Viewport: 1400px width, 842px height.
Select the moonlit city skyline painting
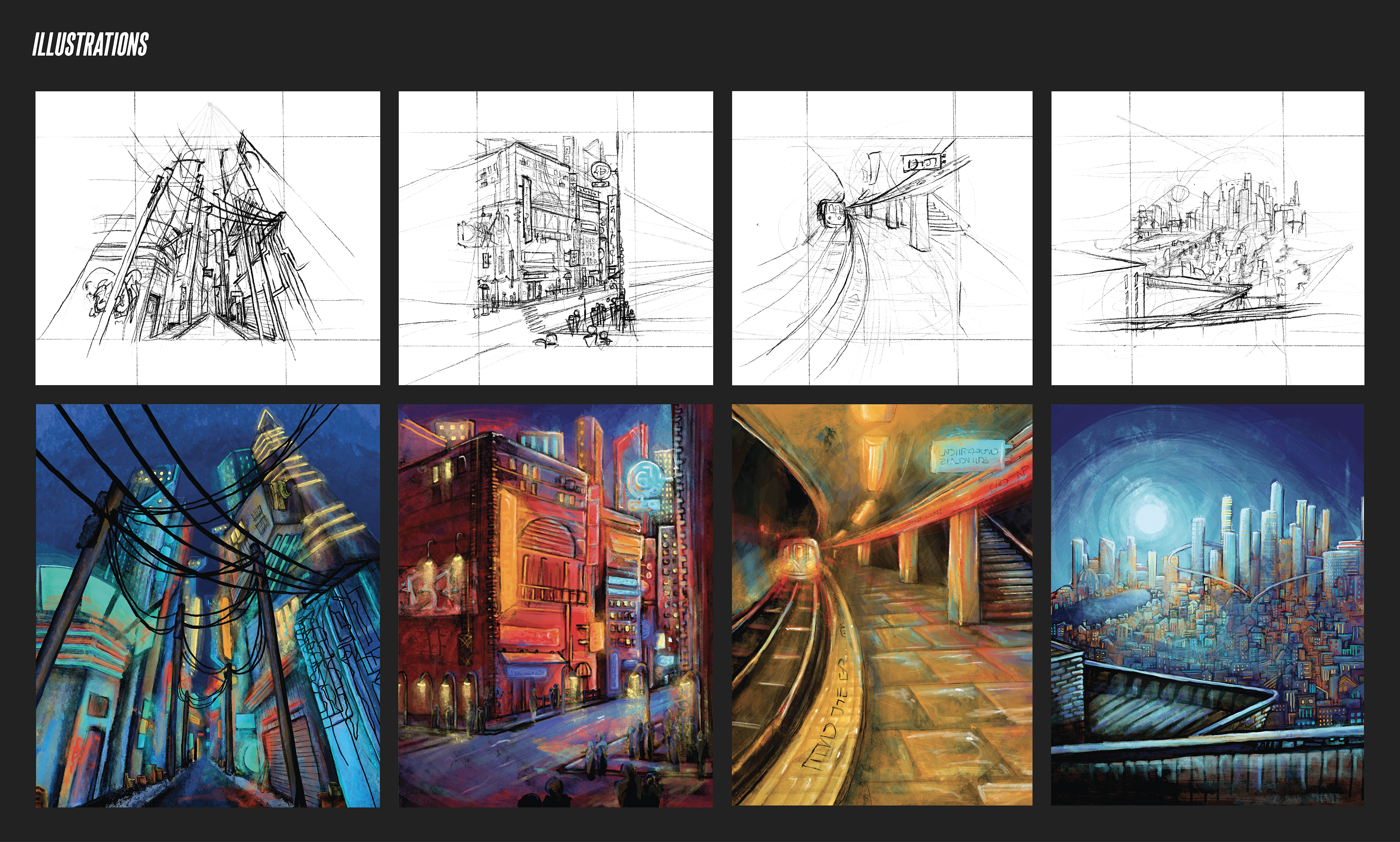click(x=1208, y=605)
